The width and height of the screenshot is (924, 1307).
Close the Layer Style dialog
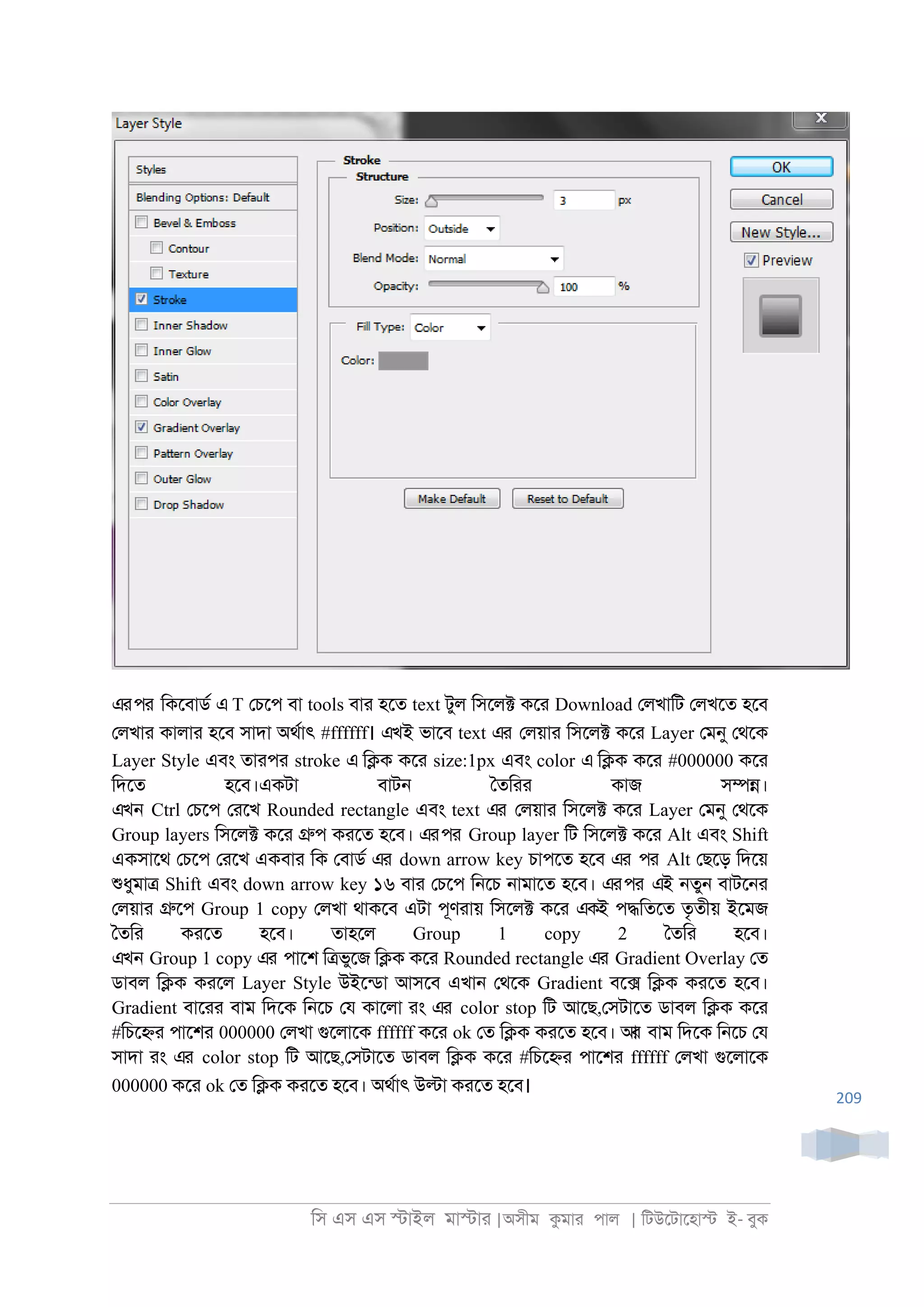(x=820, y=118)
